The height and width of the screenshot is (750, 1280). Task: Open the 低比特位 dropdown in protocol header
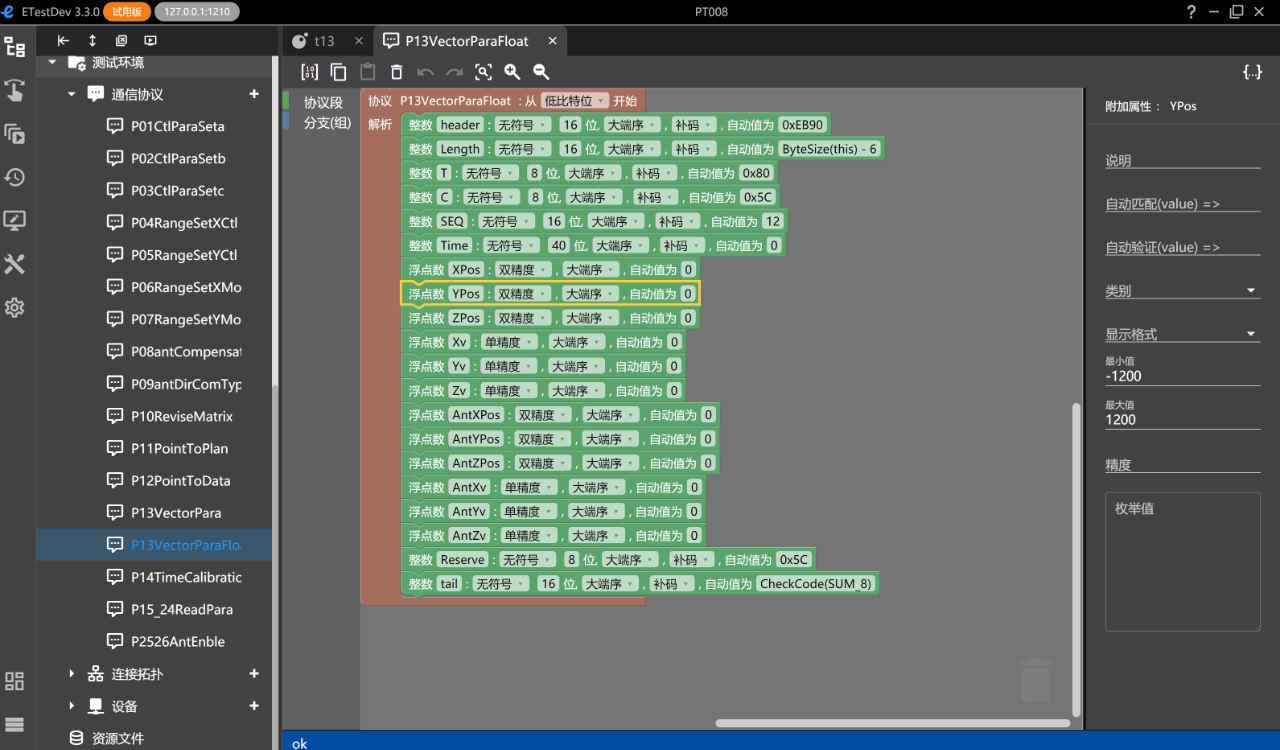(x=575, y=101)
